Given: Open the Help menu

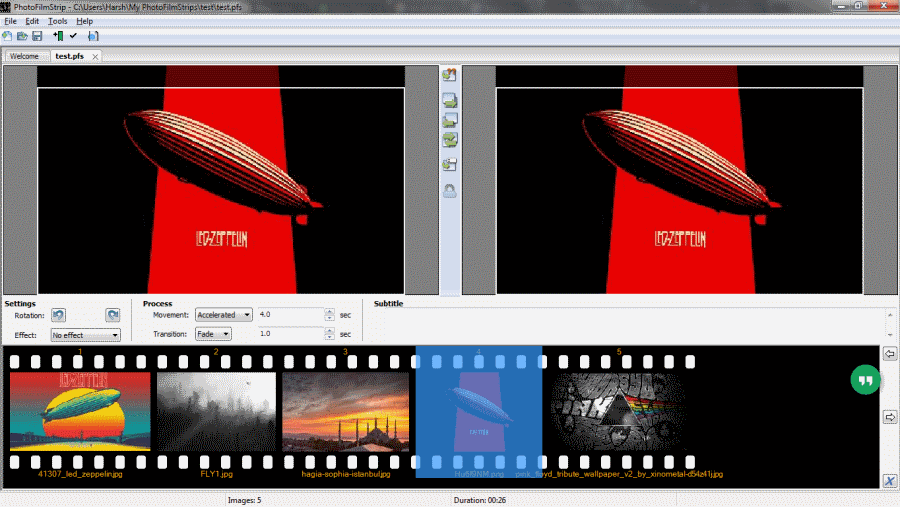Looking at the screenshot, I should [84, 21].
